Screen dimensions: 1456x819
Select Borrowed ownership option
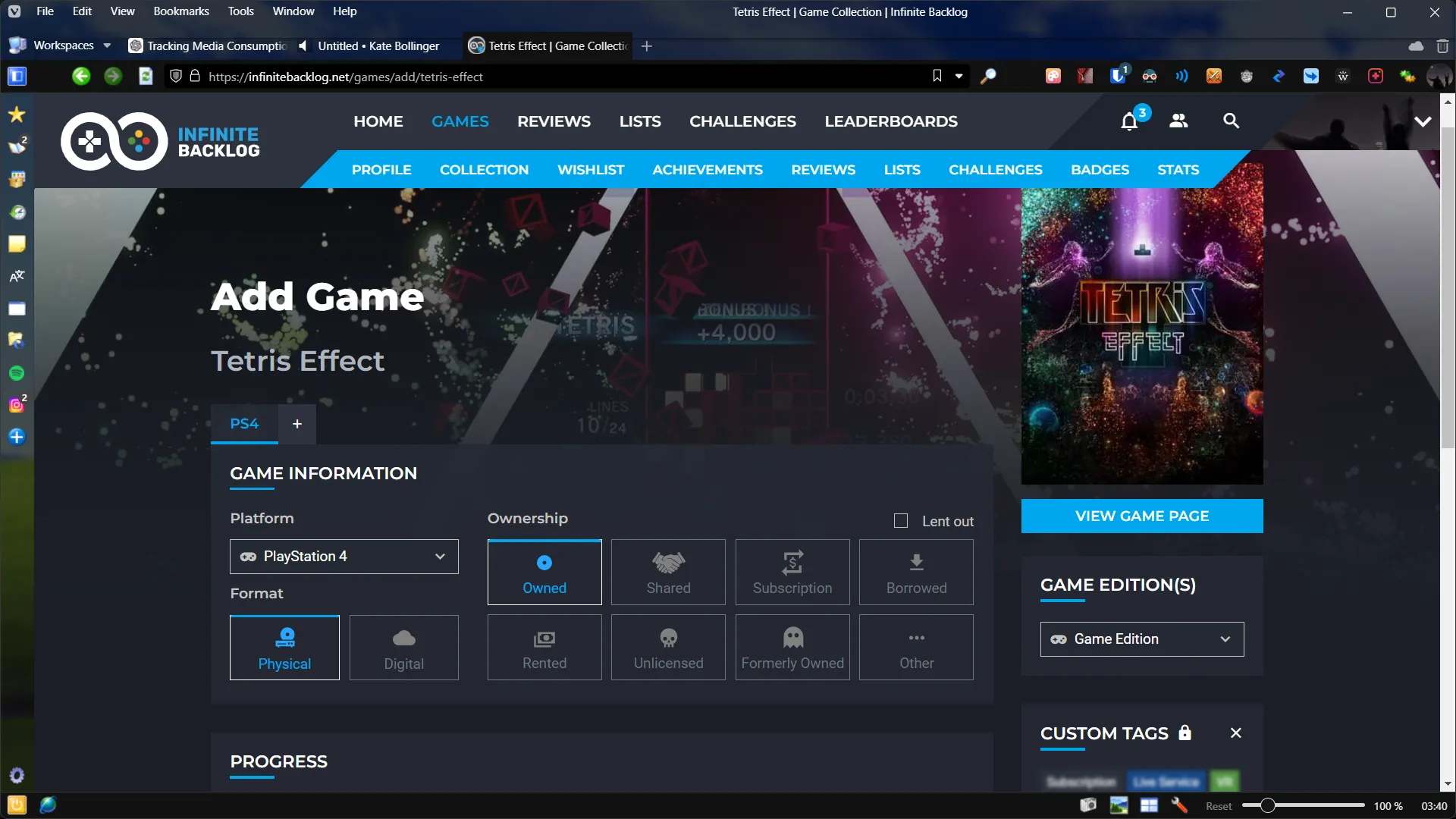click(916, 573)
